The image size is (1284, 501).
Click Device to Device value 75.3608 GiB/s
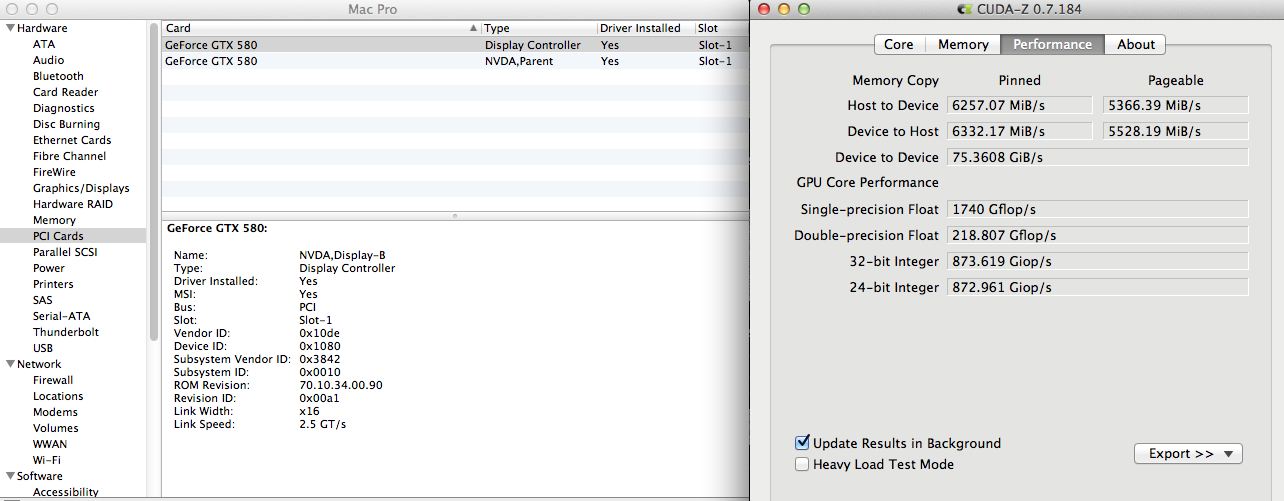point(1098,157)
